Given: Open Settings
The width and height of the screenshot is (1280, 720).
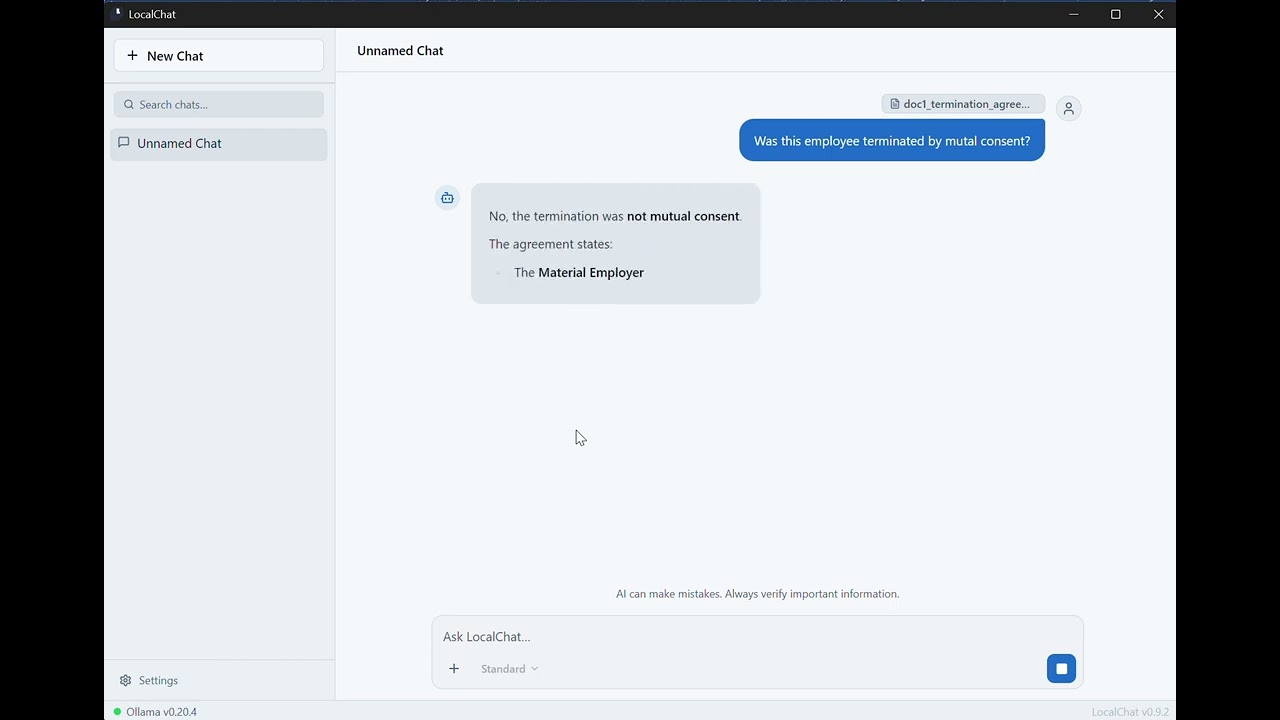Looking at the screenshot, I should (148, 680).
